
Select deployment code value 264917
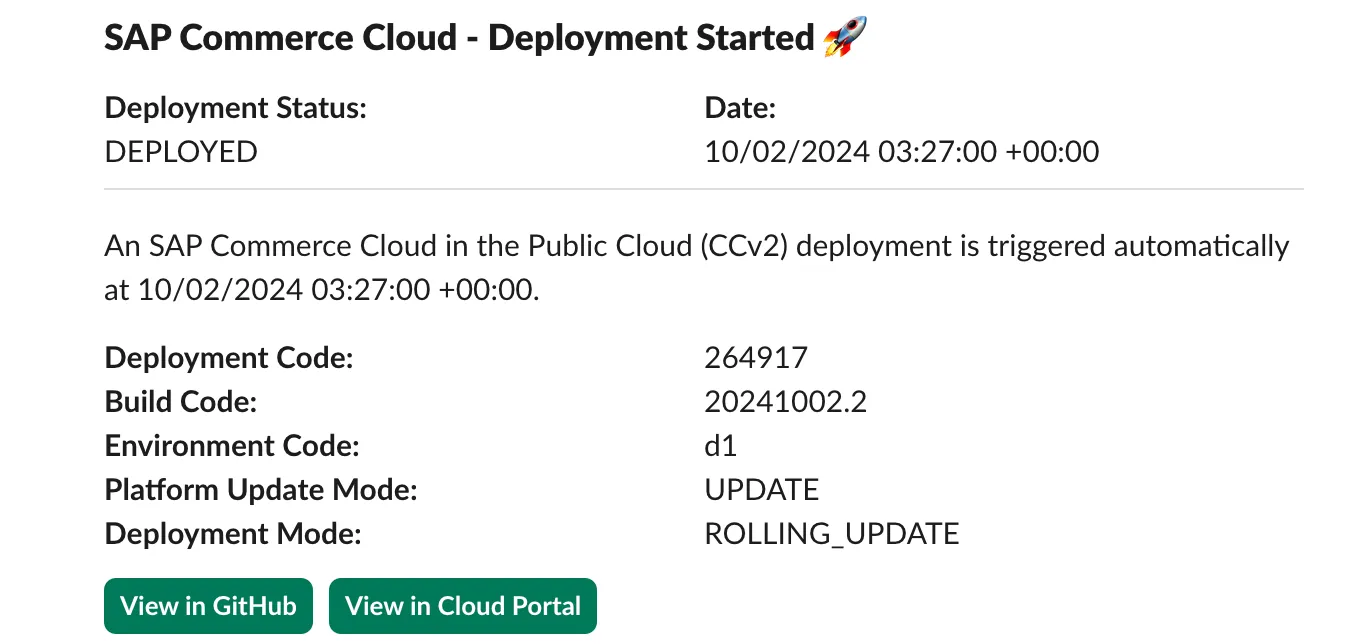pyautogui.click(x=756, y=358)
